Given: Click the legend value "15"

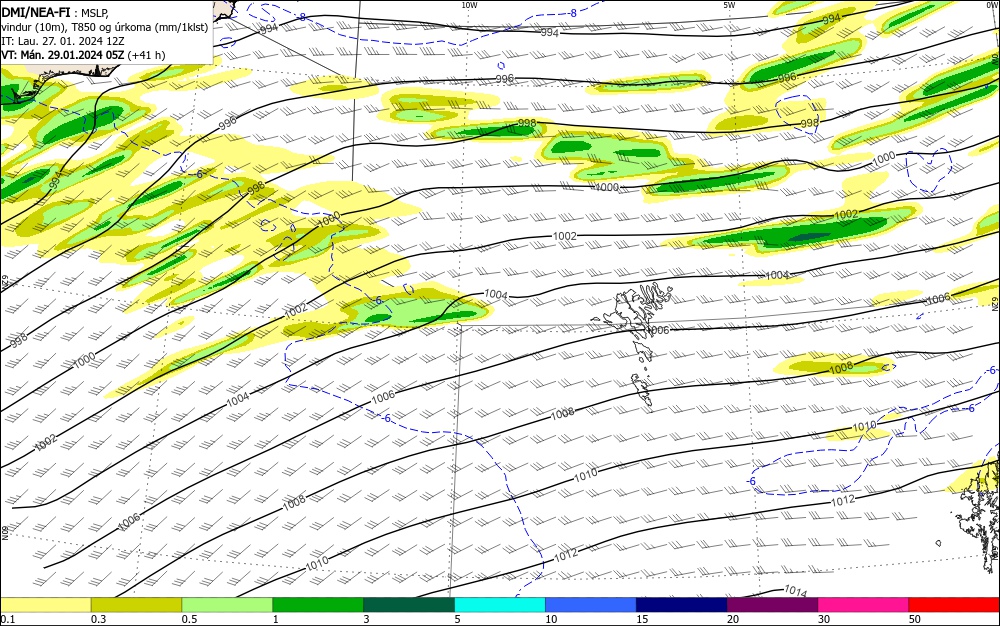Looking at the screenshot, I should [642, 619].
